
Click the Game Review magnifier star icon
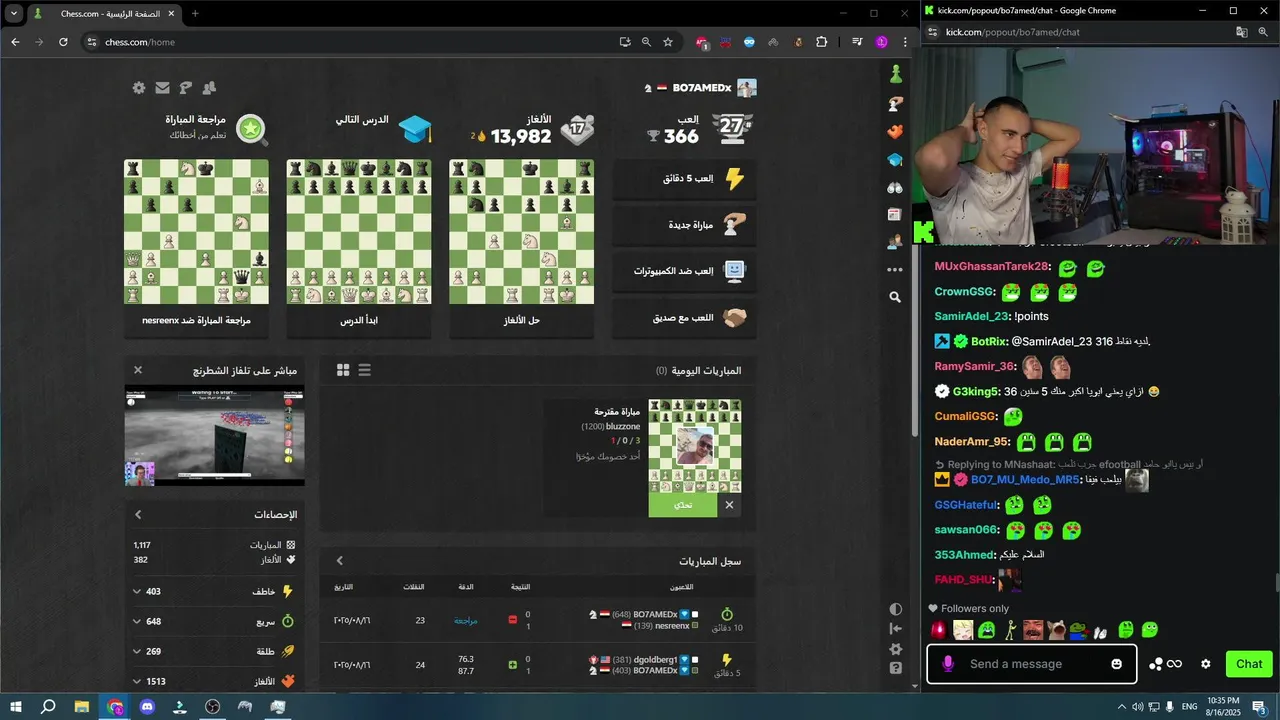click(x=251, y=128)
